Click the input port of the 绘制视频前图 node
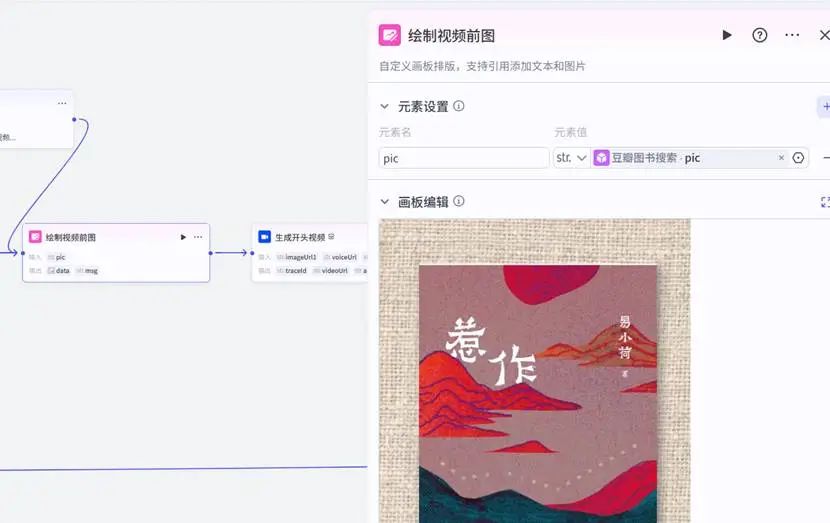 click(23, 253)
